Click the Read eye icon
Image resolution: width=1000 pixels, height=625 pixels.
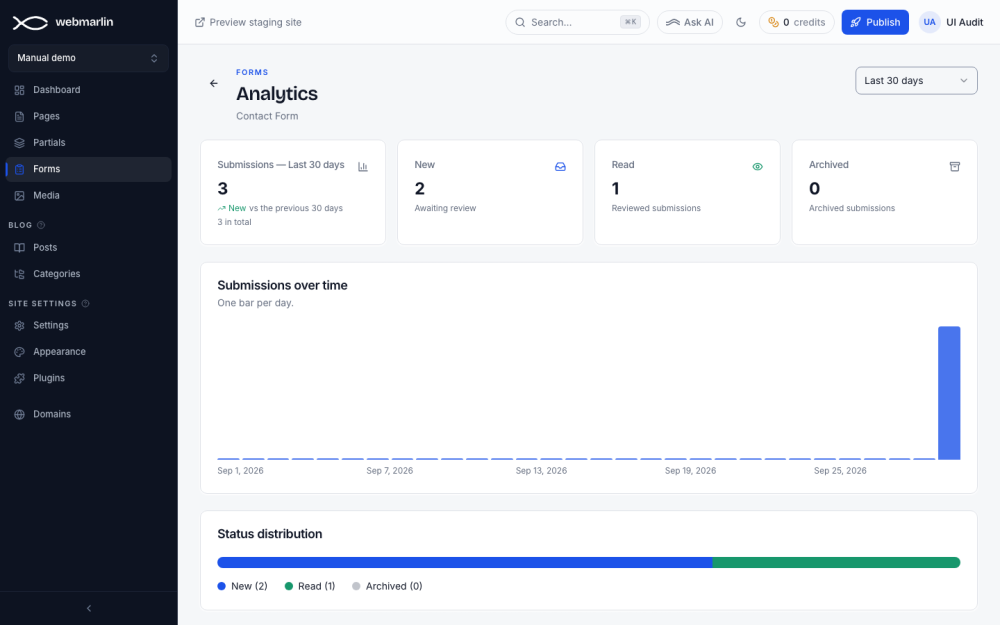[757, 167]
